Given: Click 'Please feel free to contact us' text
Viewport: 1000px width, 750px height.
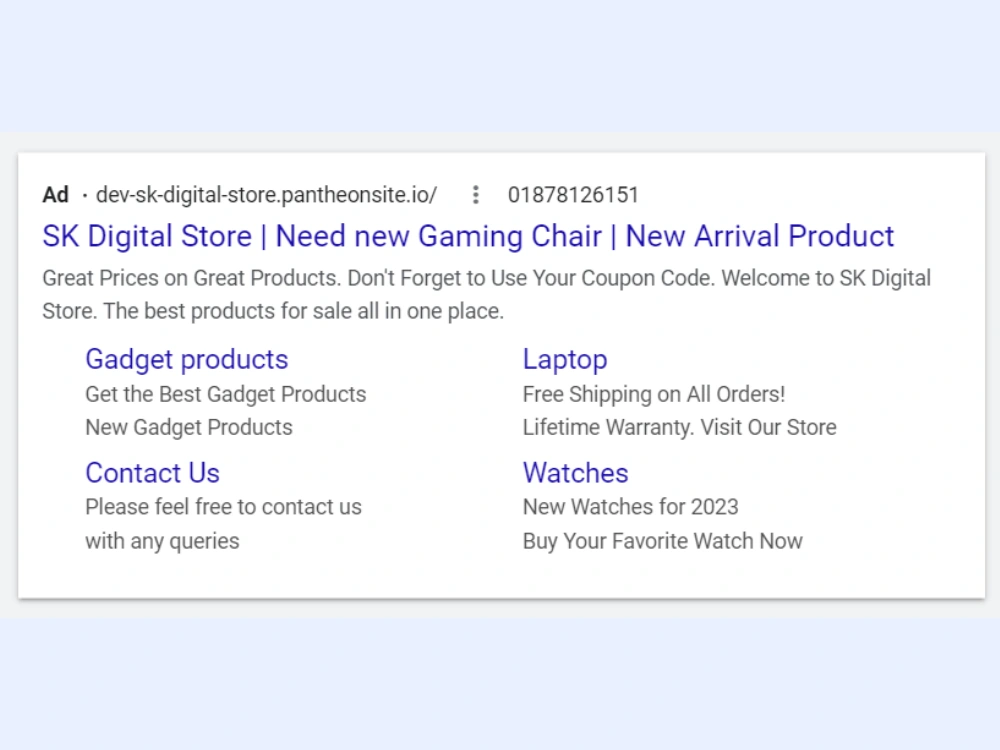Looking at the screenshot, I should pyautogui.click(x=223, y=507).
